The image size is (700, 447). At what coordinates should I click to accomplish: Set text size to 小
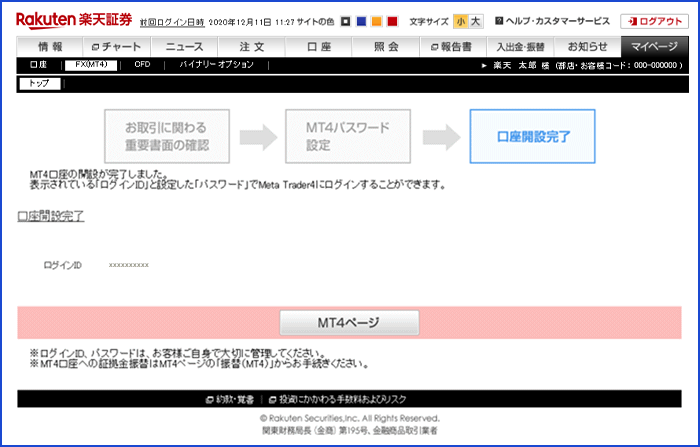point(461,21)
